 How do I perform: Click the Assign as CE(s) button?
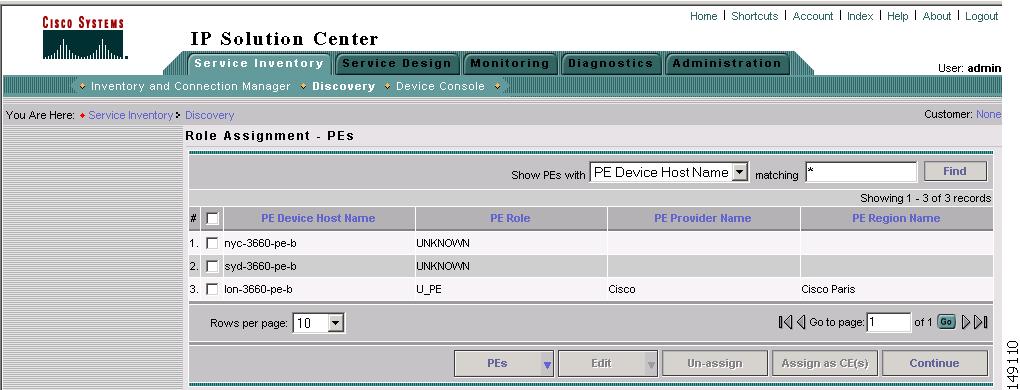pyautogui.click(x=825, y=363)
